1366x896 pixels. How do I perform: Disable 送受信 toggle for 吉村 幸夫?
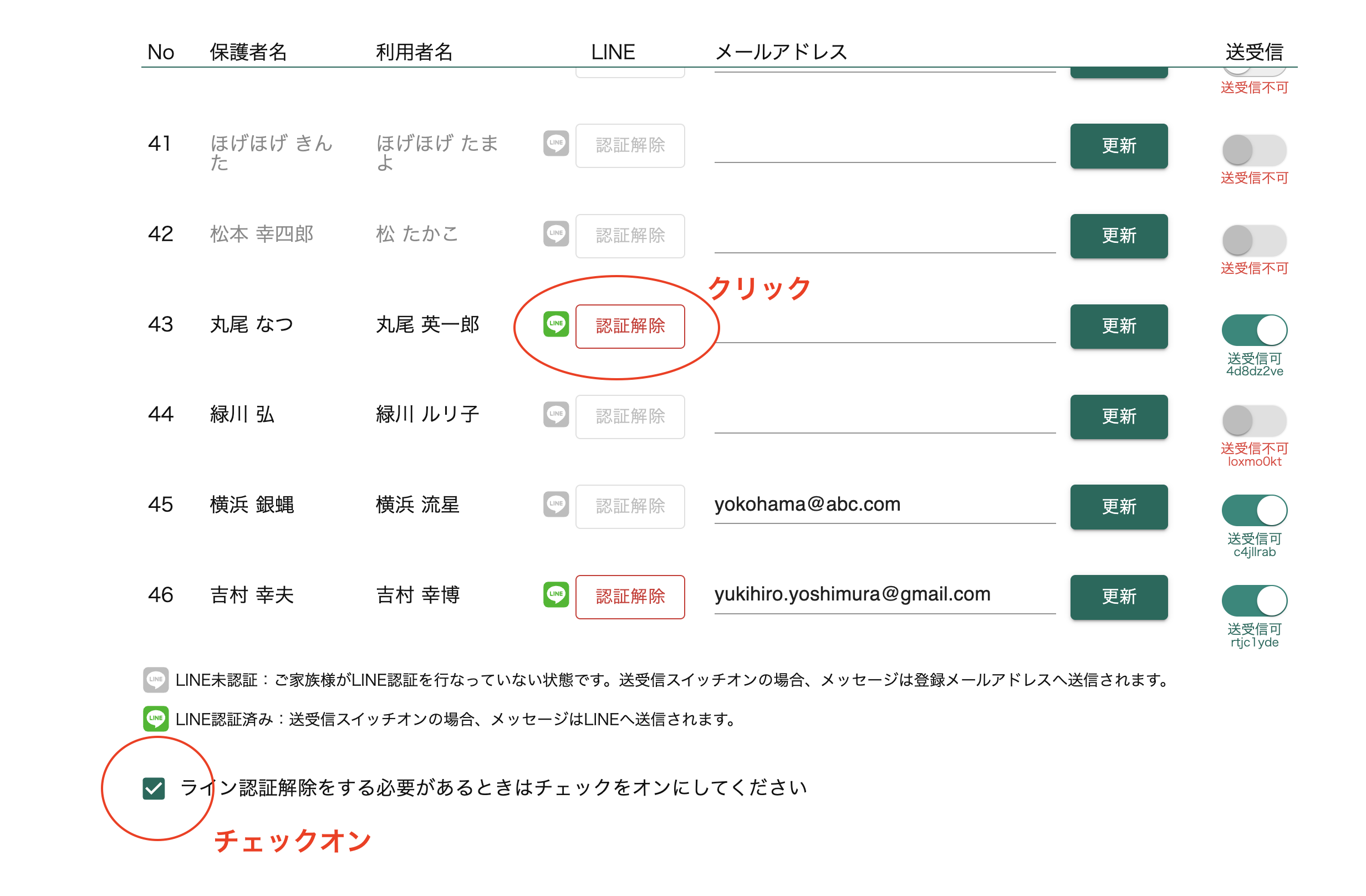click(1254, 600)
